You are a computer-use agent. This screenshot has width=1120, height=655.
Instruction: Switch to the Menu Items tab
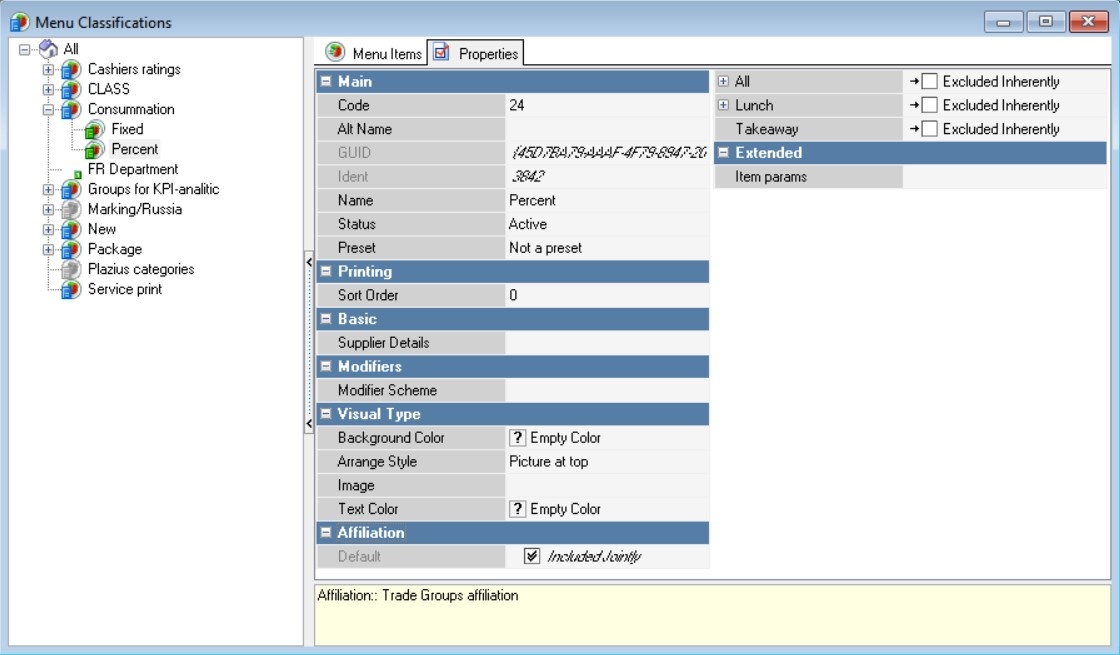point(375,54)
